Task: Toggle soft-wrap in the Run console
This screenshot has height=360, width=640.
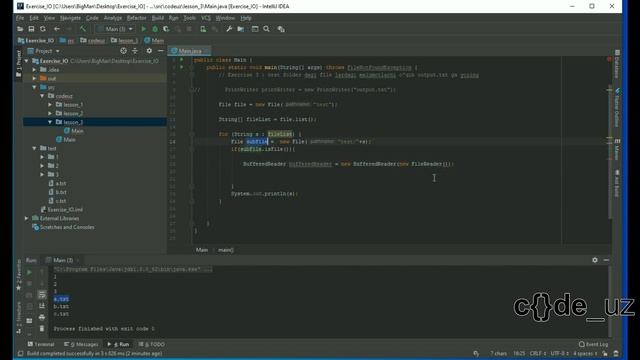Action: 42,295
